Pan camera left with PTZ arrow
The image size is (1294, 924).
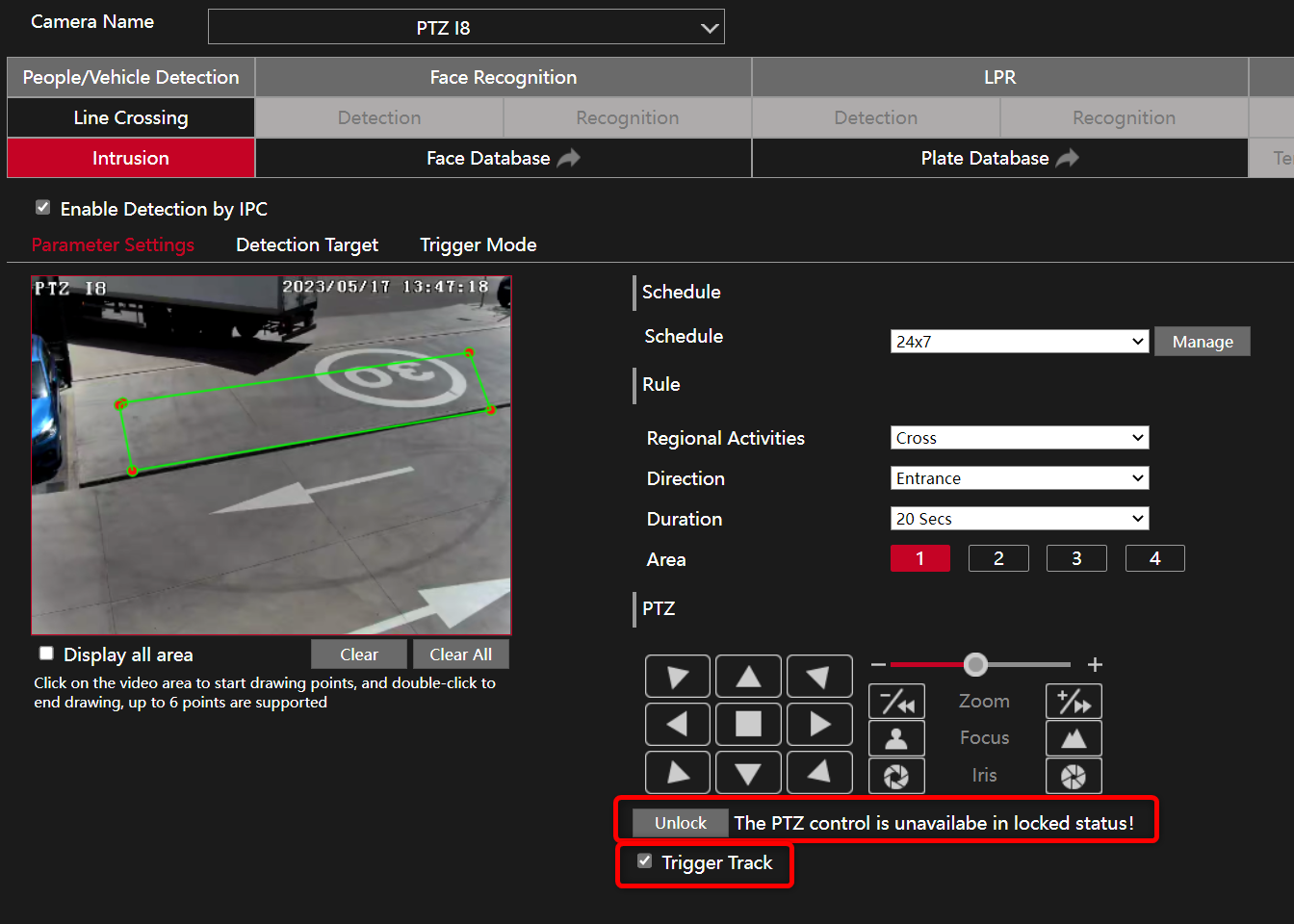coord(677,724)
